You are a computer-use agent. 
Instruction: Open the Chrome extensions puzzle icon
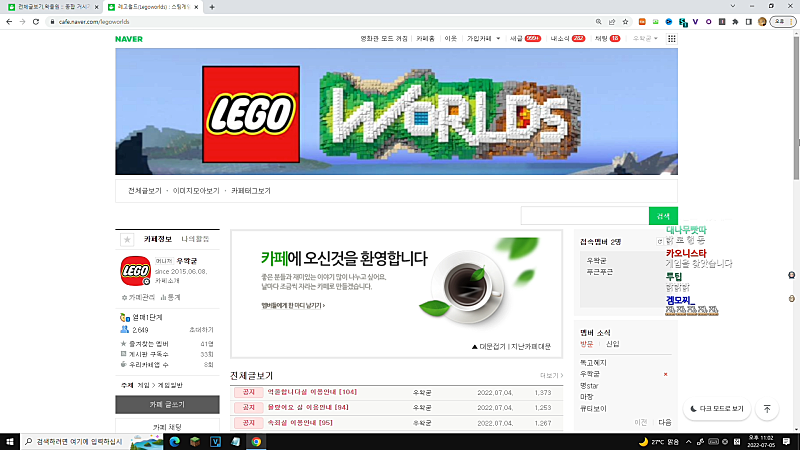coord(735,21)
